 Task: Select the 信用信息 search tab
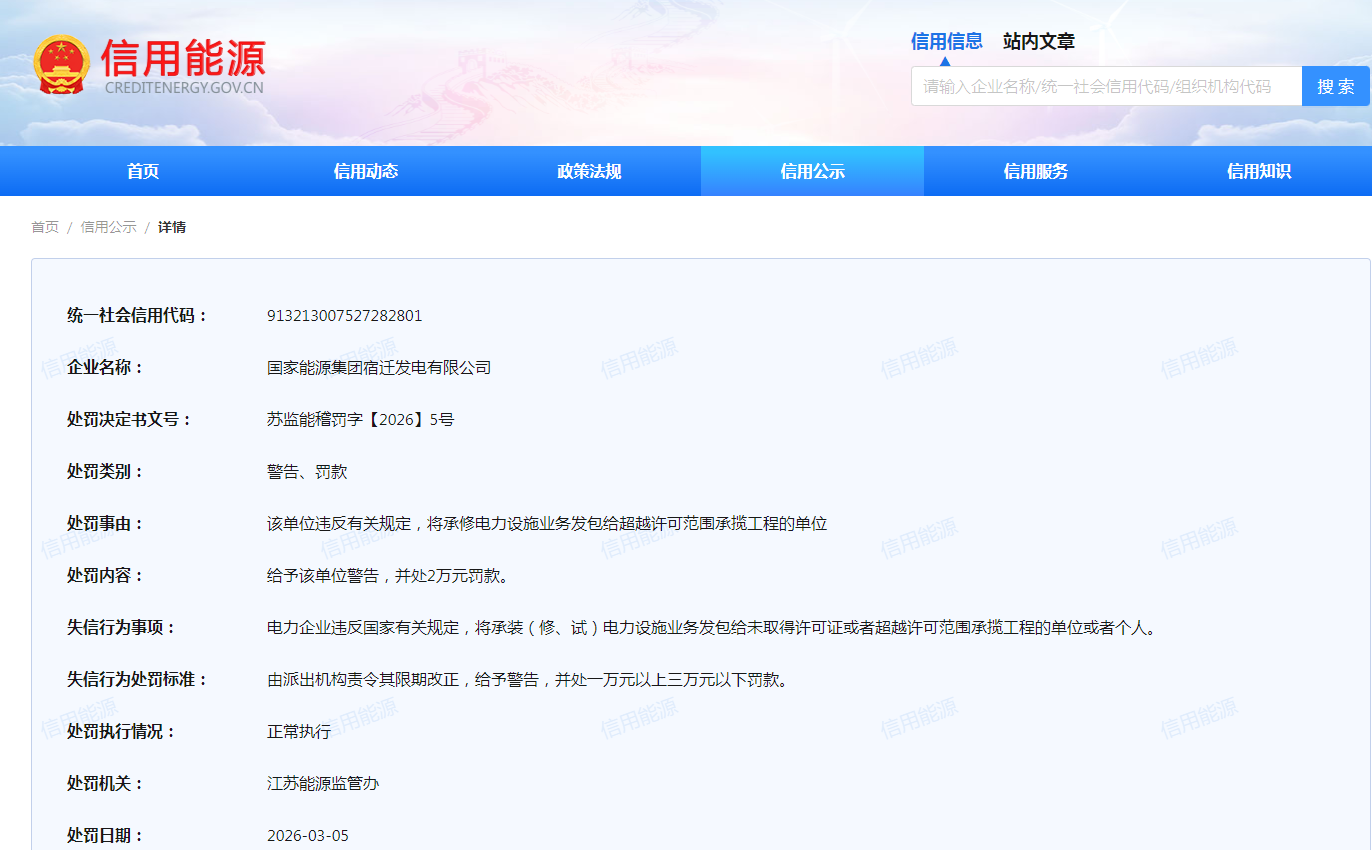[946, 41]
